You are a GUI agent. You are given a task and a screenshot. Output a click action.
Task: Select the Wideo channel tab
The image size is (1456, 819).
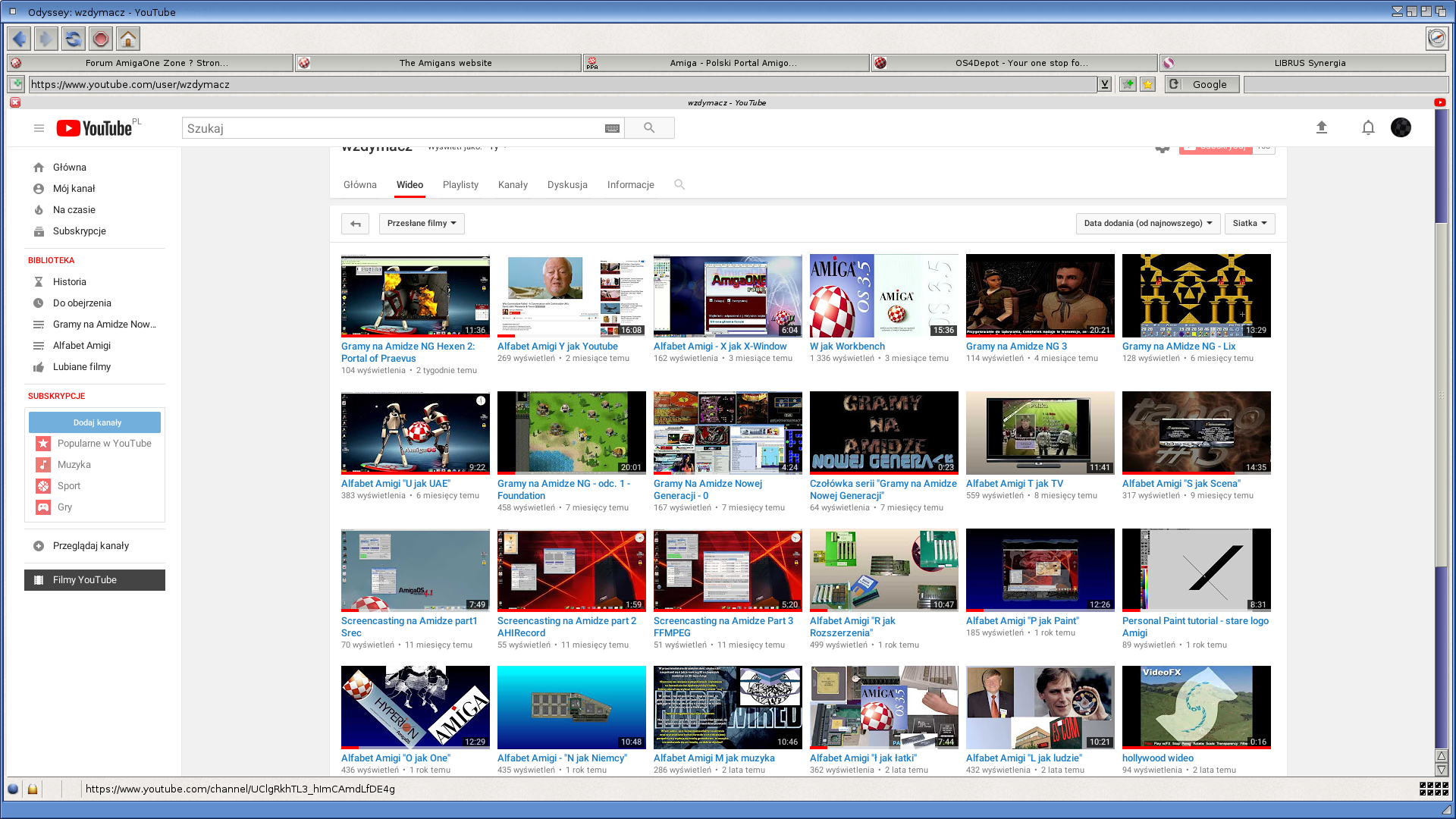tap(409, 184)
